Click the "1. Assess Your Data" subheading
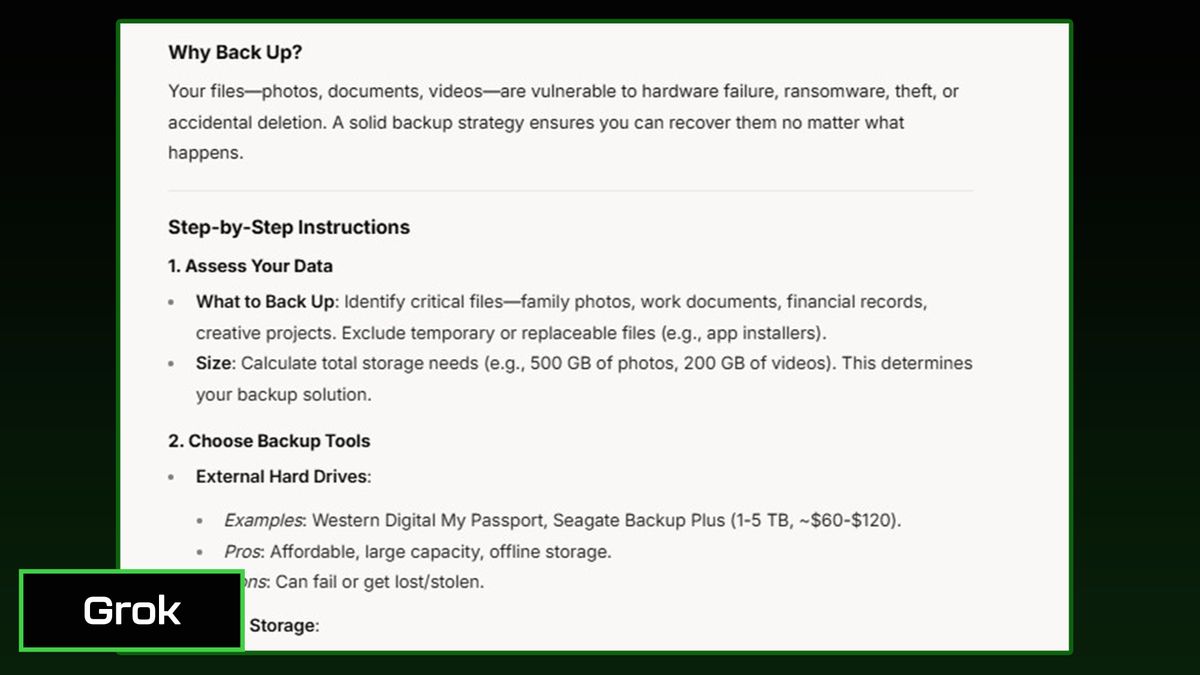Screen dimensions: 1200x675 click(x=250, y=266)
